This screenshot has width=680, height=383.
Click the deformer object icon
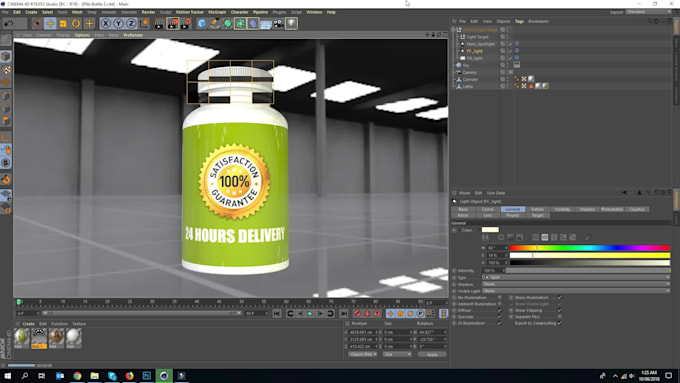pos(253,23)
